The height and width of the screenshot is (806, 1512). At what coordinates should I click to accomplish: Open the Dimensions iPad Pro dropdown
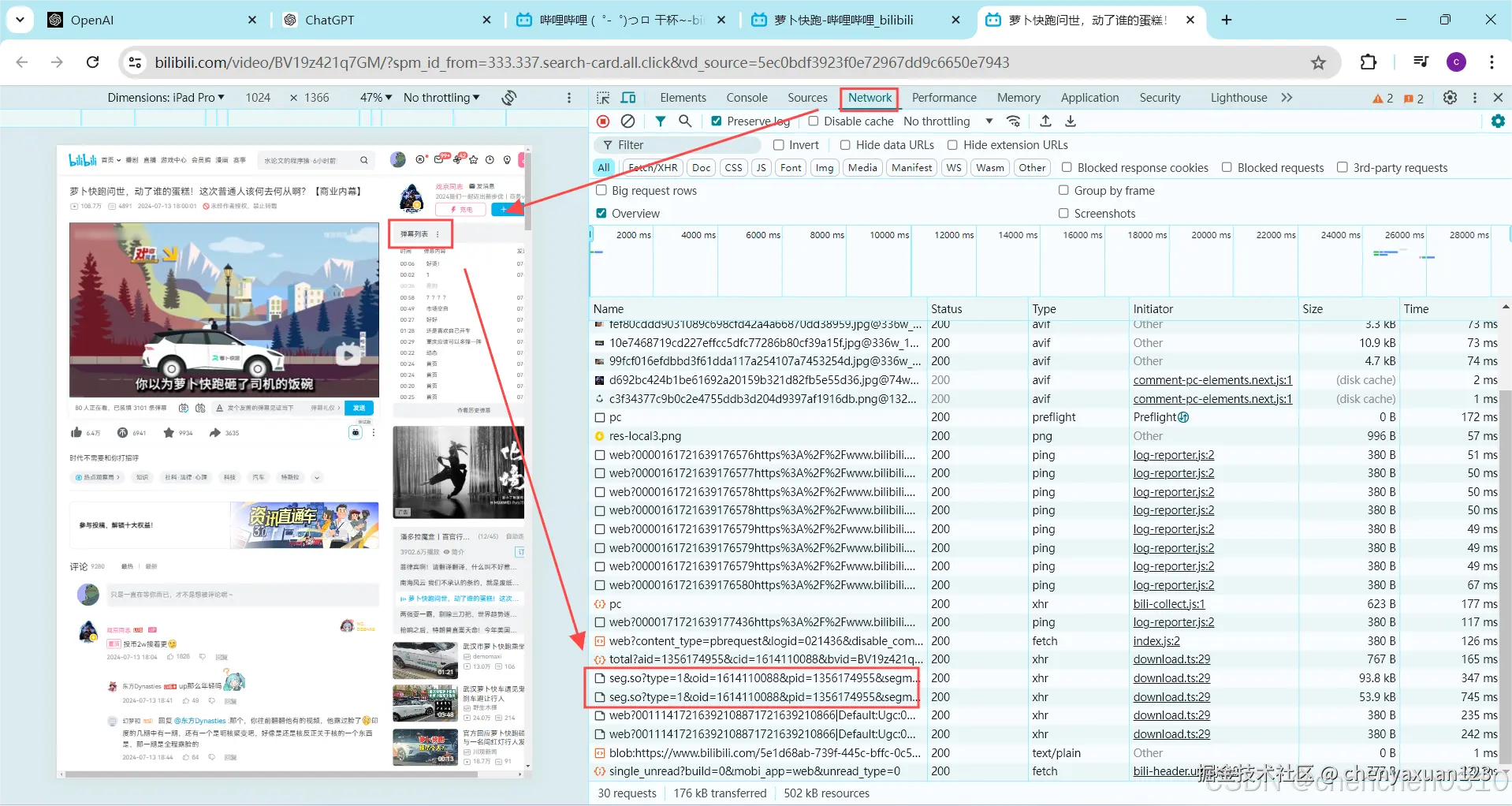pyautogui.click(x=166, y=98)
